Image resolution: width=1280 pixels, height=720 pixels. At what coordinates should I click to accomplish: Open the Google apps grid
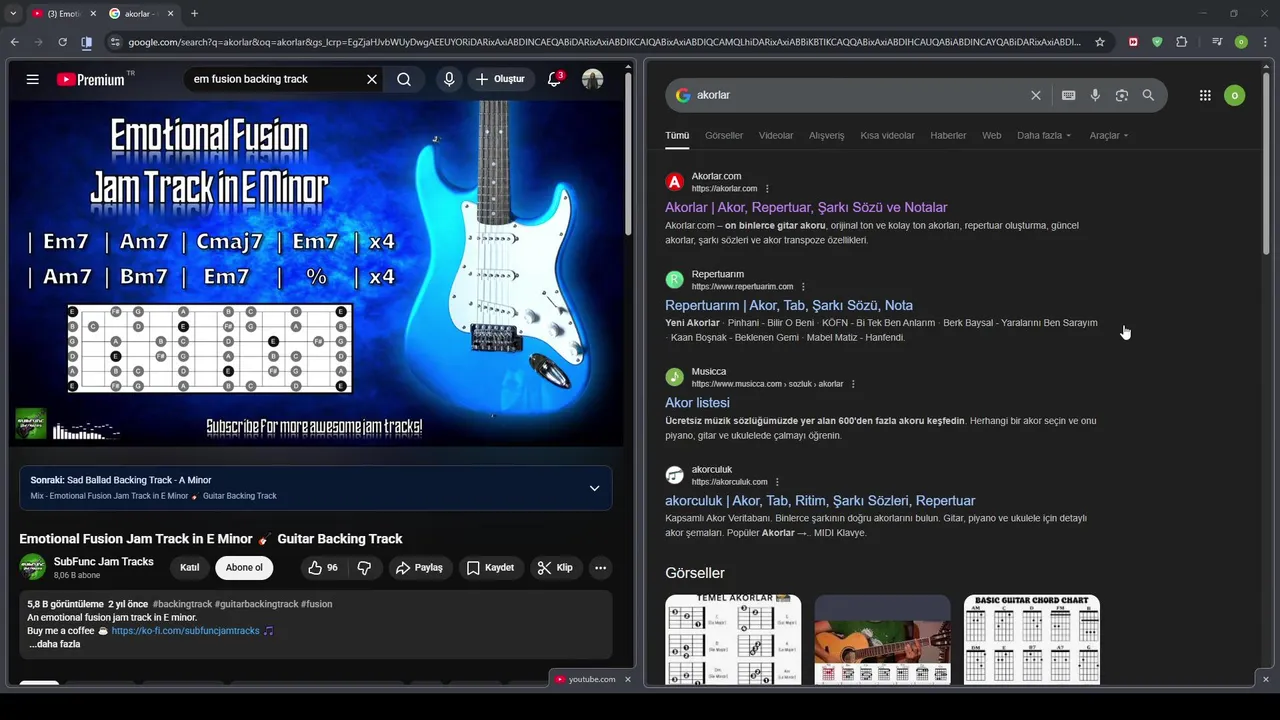(x=1205, y=95)
